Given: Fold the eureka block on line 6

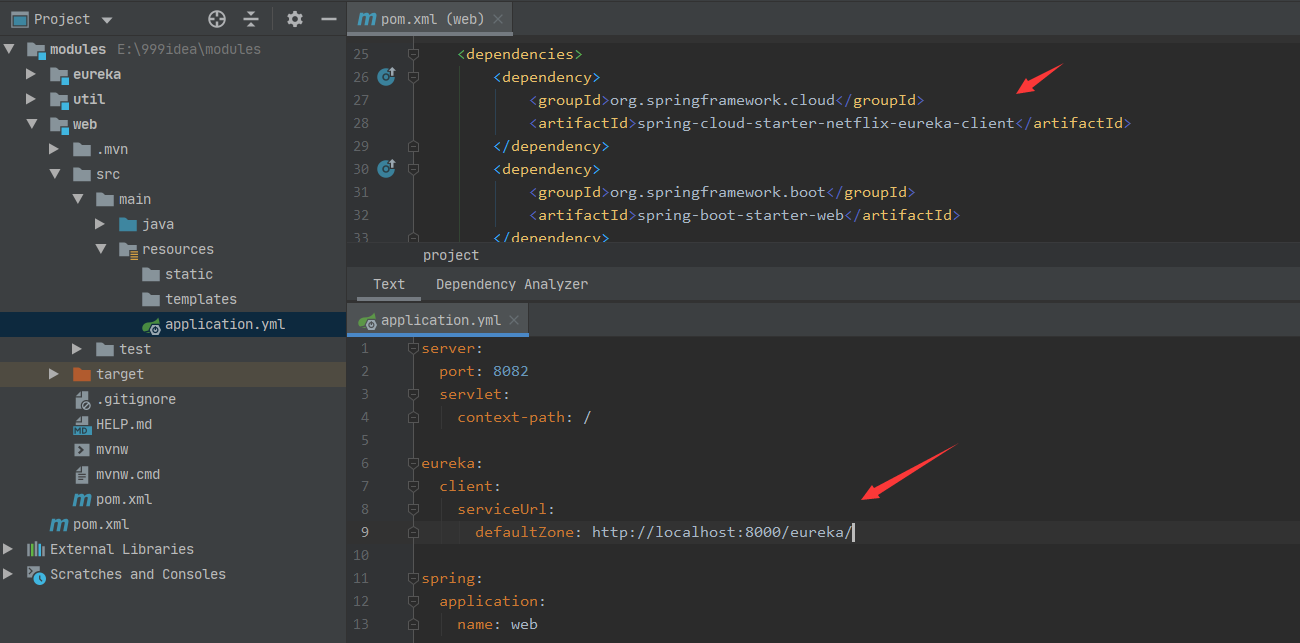Looking at the screenshot, I should pyautogui.click(x=413, y=463).
